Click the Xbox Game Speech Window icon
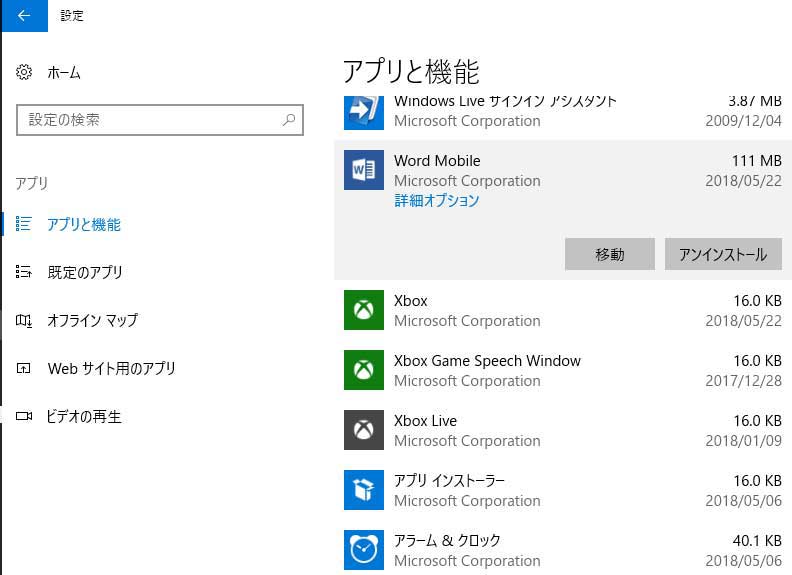Image resolution: width=792 pixels, height=575 pixels. coord(363,370)
